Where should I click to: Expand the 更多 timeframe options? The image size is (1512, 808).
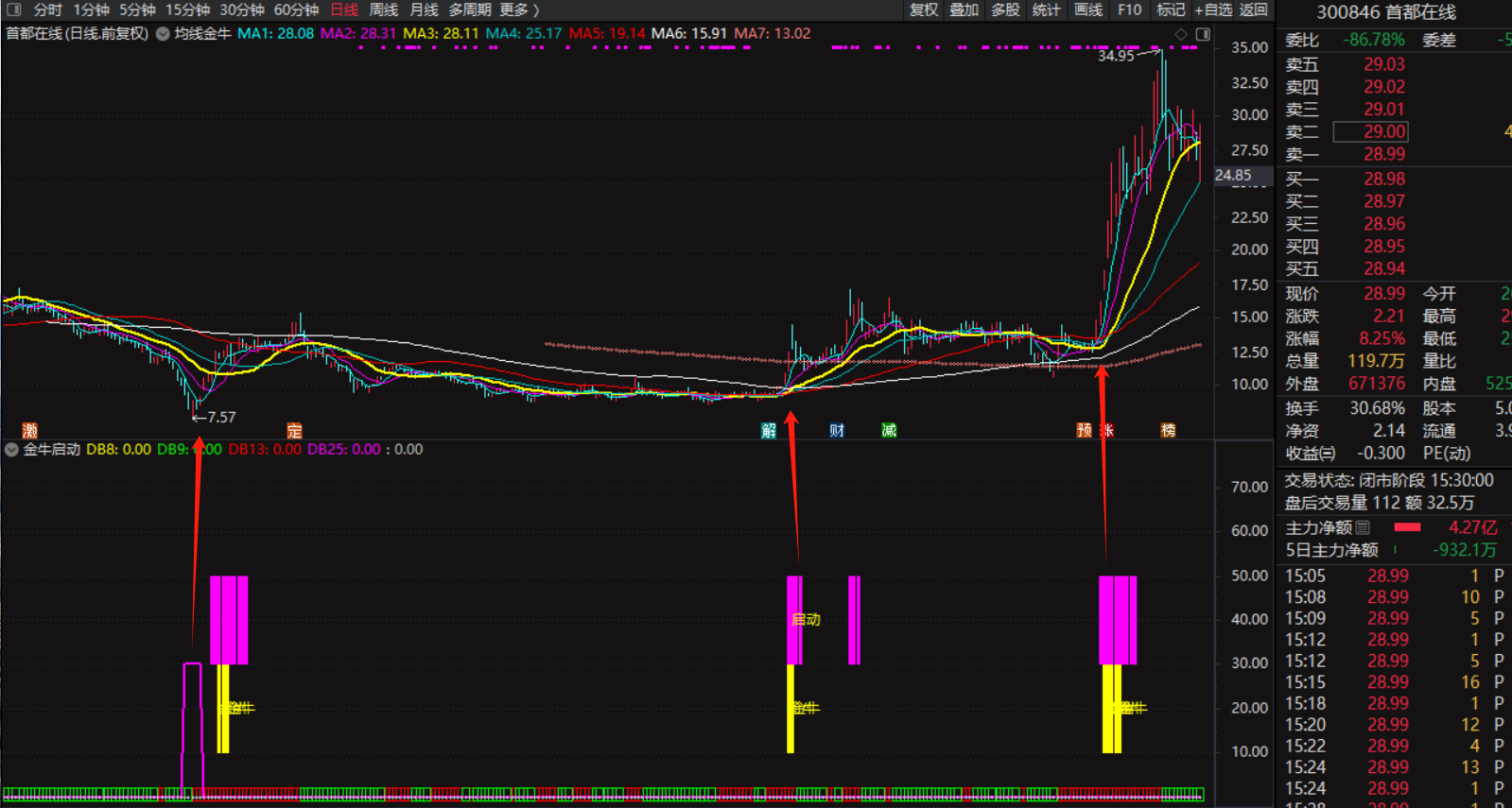coord(519,9)
